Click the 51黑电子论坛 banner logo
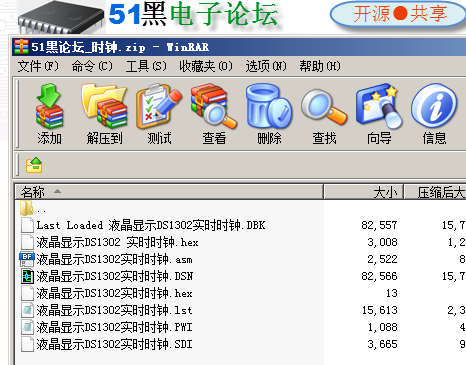This screenshot has width=466, height=365. coord(193,14)
